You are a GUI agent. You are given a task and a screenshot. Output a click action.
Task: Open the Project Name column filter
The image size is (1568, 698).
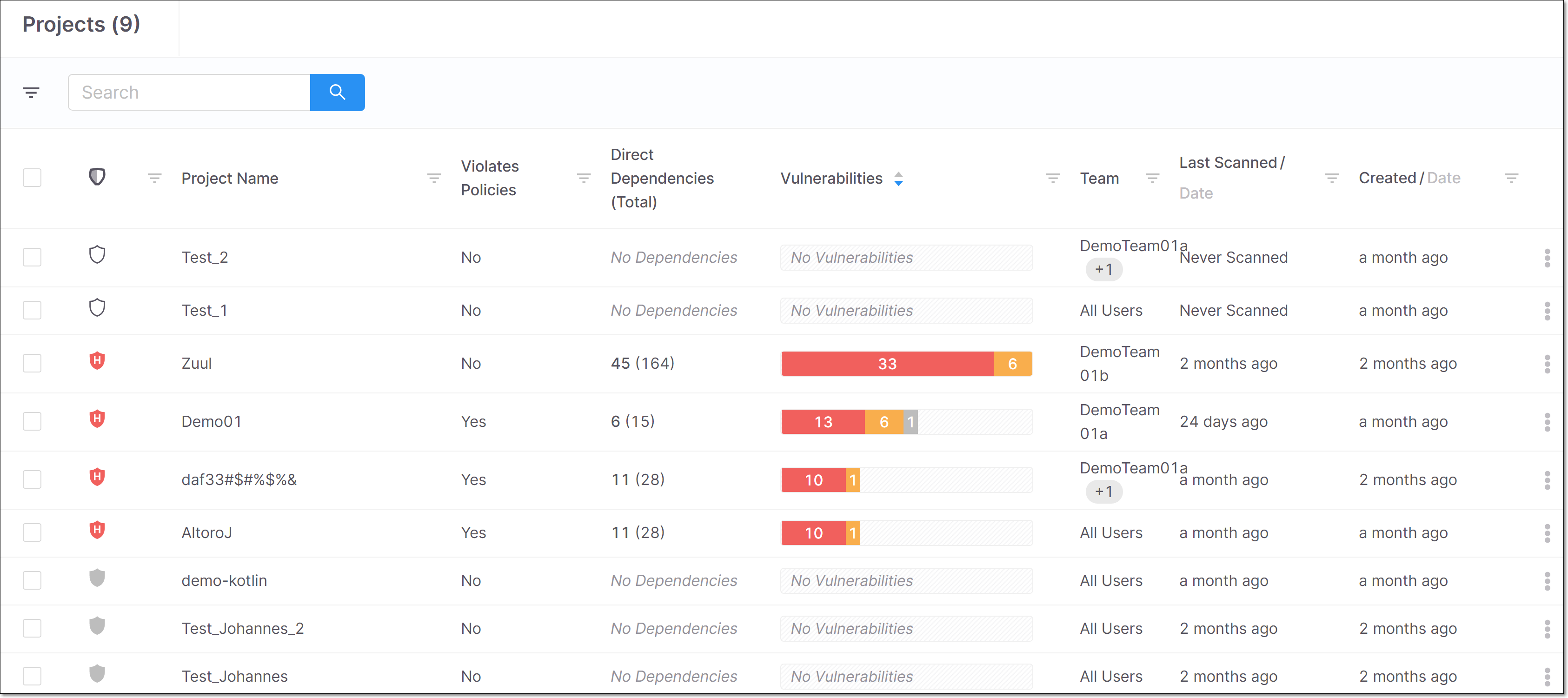click(434, 178)
